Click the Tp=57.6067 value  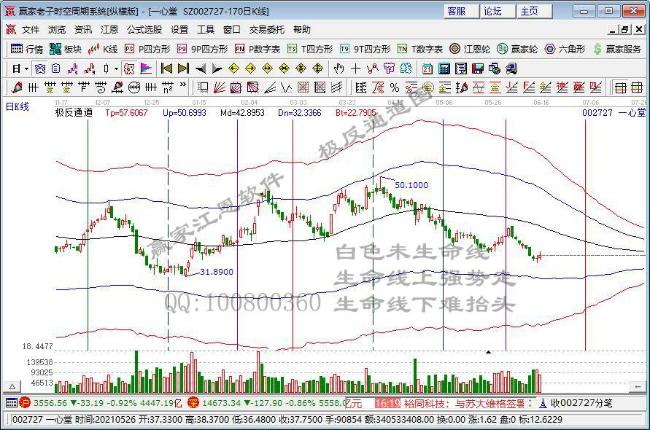click(126, 112)
